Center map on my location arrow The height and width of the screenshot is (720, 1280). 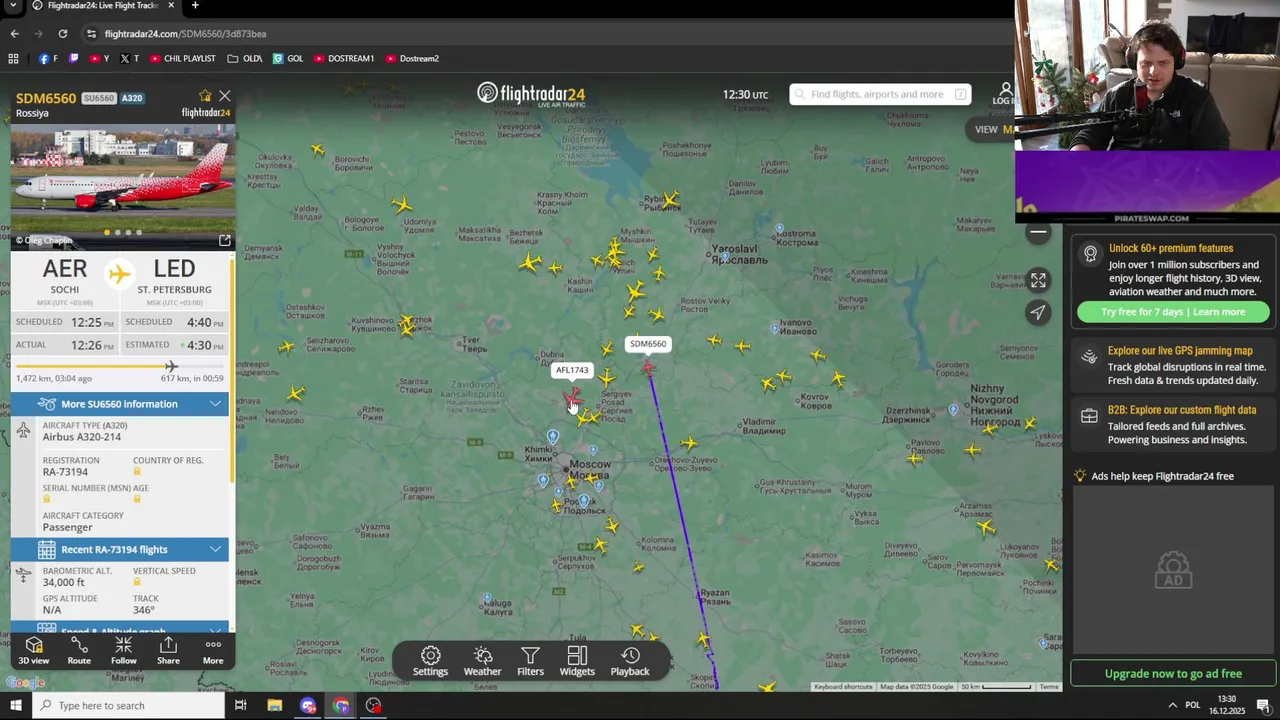[x=1039, y=313]
